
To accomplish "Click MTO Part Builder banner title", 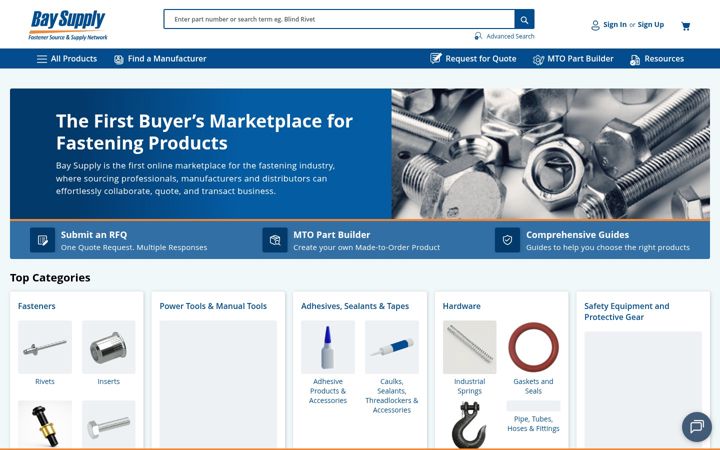I will coord(332,235).
